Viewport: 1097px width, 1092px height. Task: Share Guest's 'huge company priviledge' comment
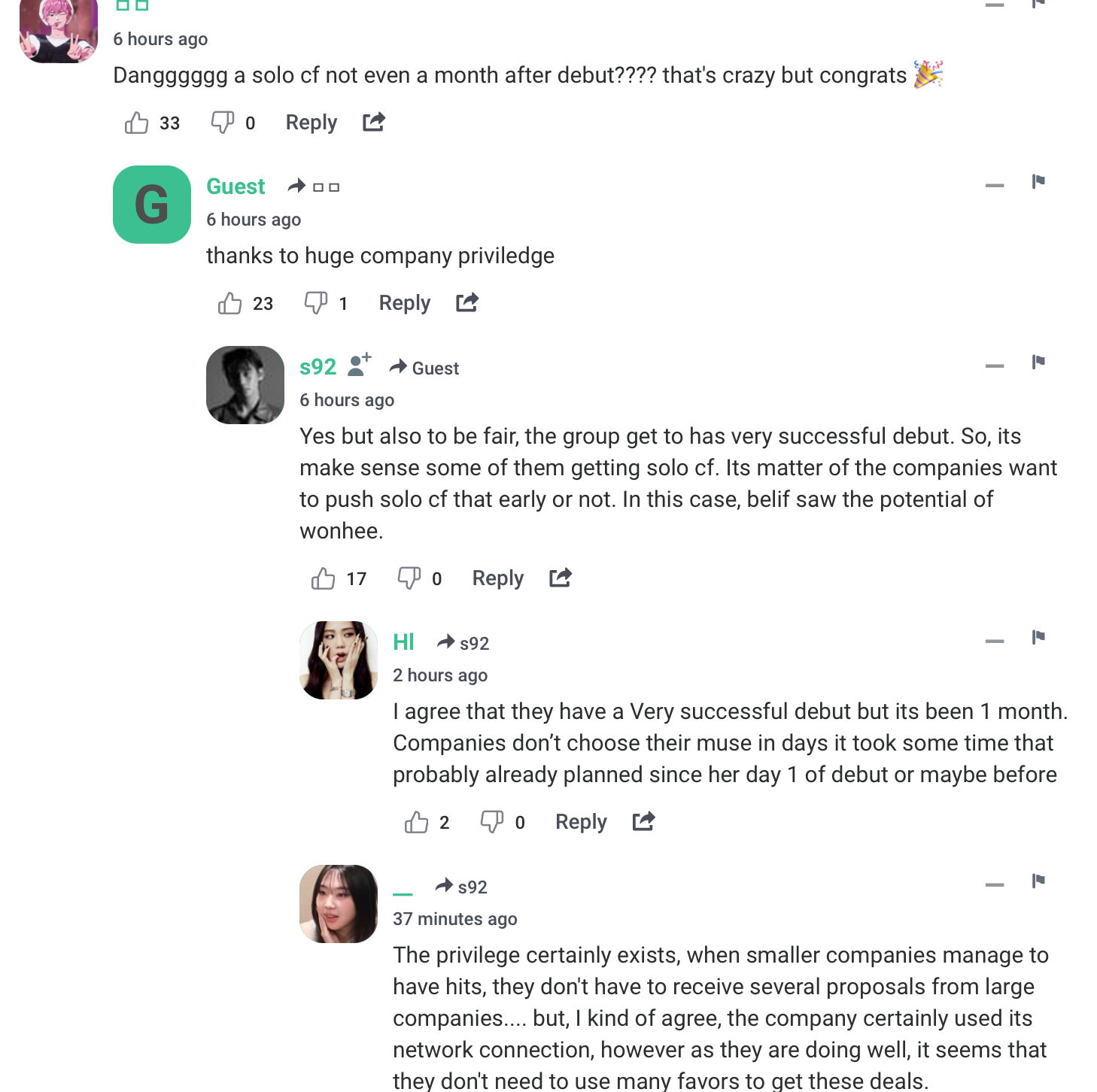click(x=467, y=302)
